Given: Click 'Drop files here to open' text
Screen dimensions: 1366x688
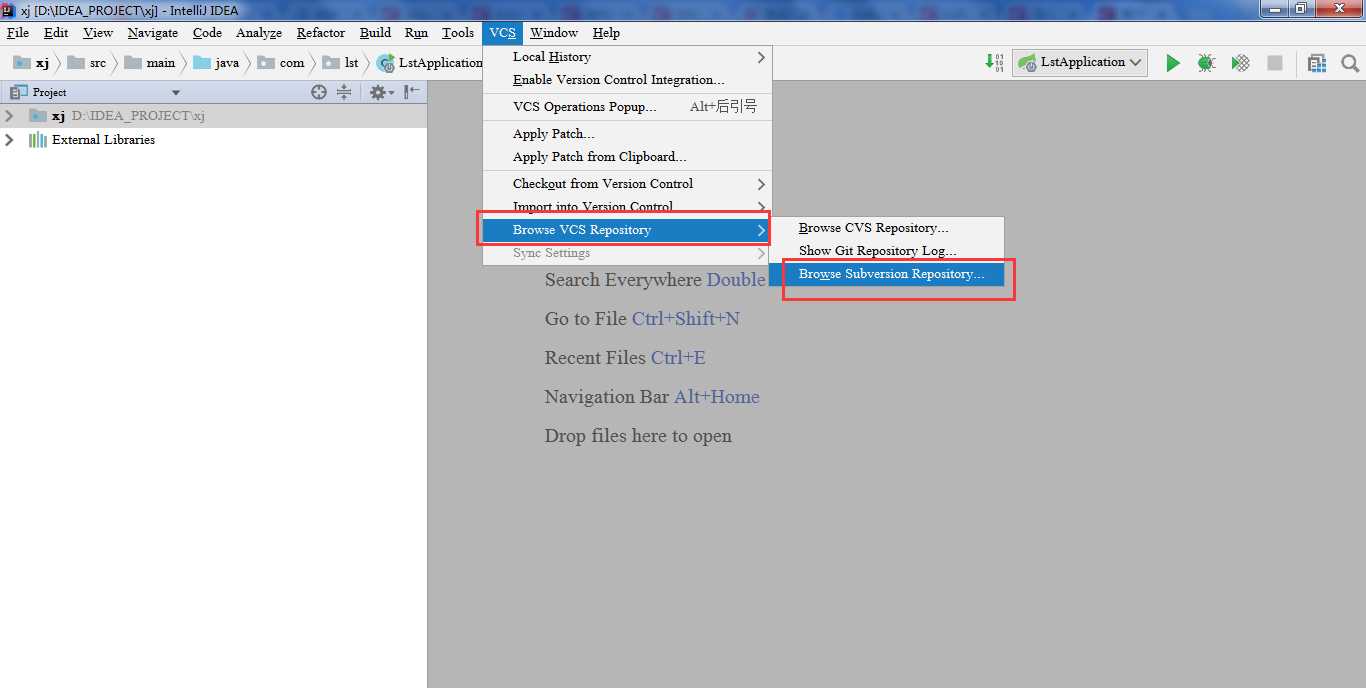Looking at the screenshot, I should [638, 436].
